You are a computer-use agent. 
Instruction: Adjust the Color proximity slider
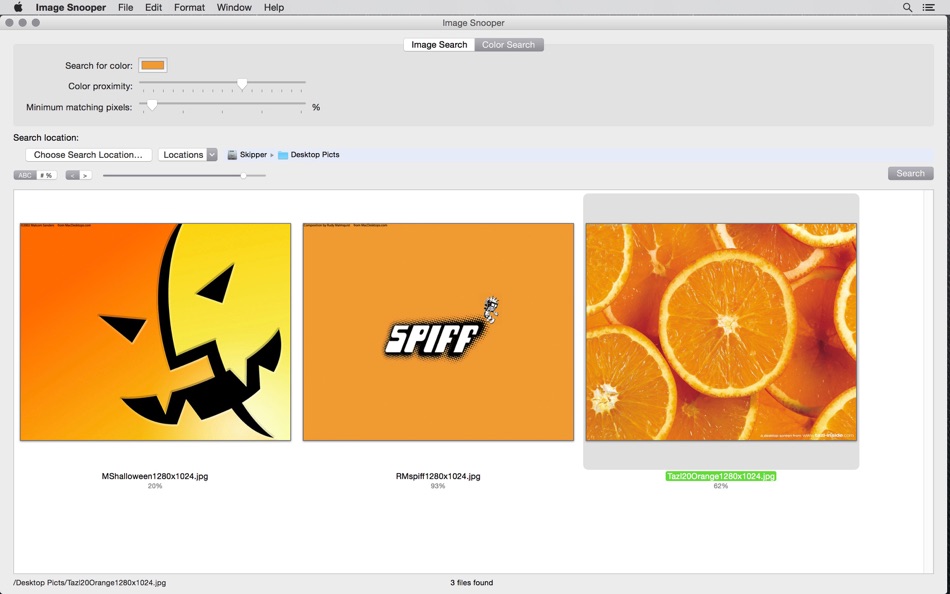[241, 84]
